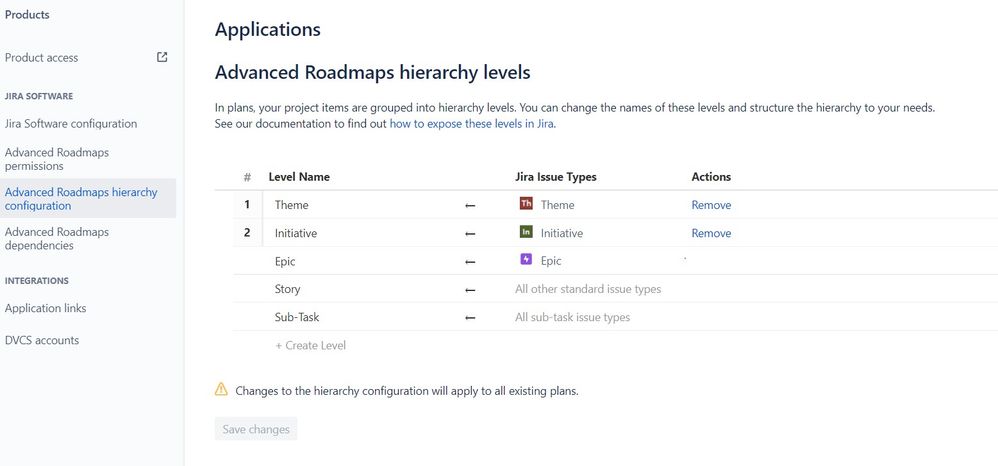Open Advanced Roadmaps dependencies
The width and height of the screenshot is (998, 466).
click(57, 239)
